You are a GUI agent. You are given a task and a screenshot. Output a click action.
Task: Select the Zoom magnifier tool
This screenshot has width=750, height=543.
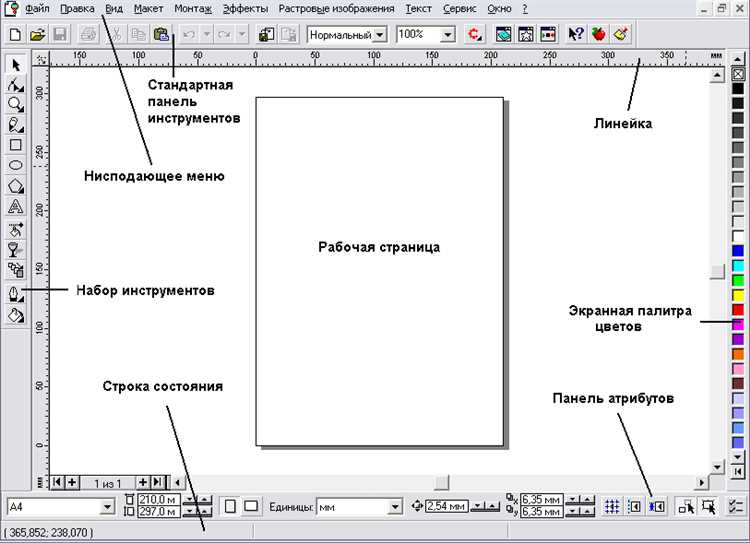(x=15, y=104)
